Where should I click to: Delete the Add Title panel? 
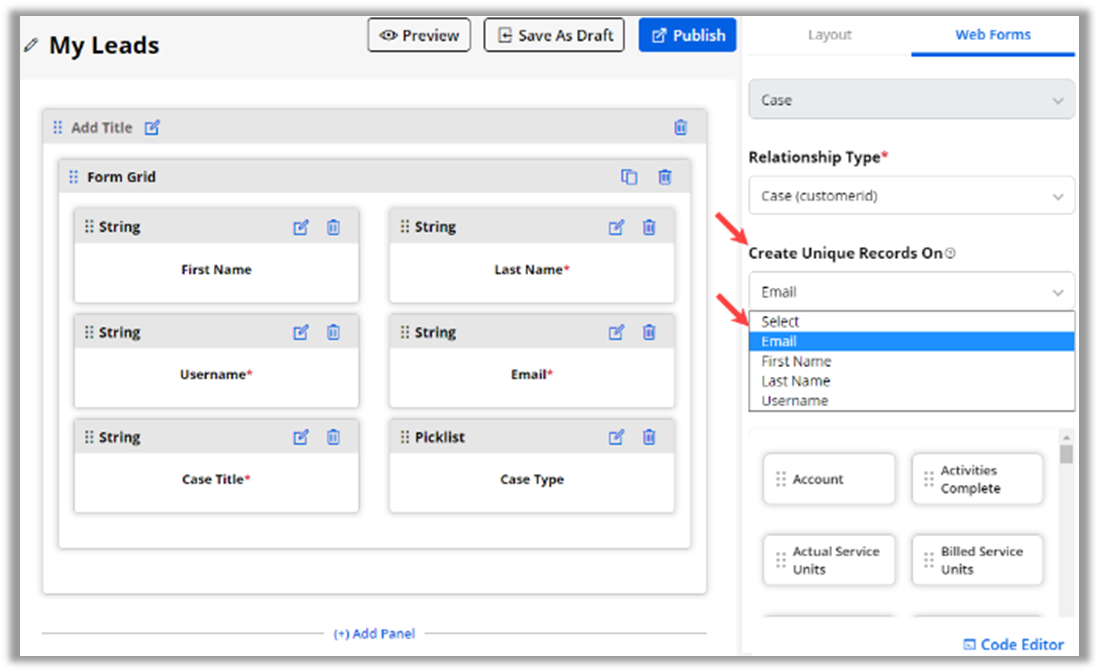681,128
